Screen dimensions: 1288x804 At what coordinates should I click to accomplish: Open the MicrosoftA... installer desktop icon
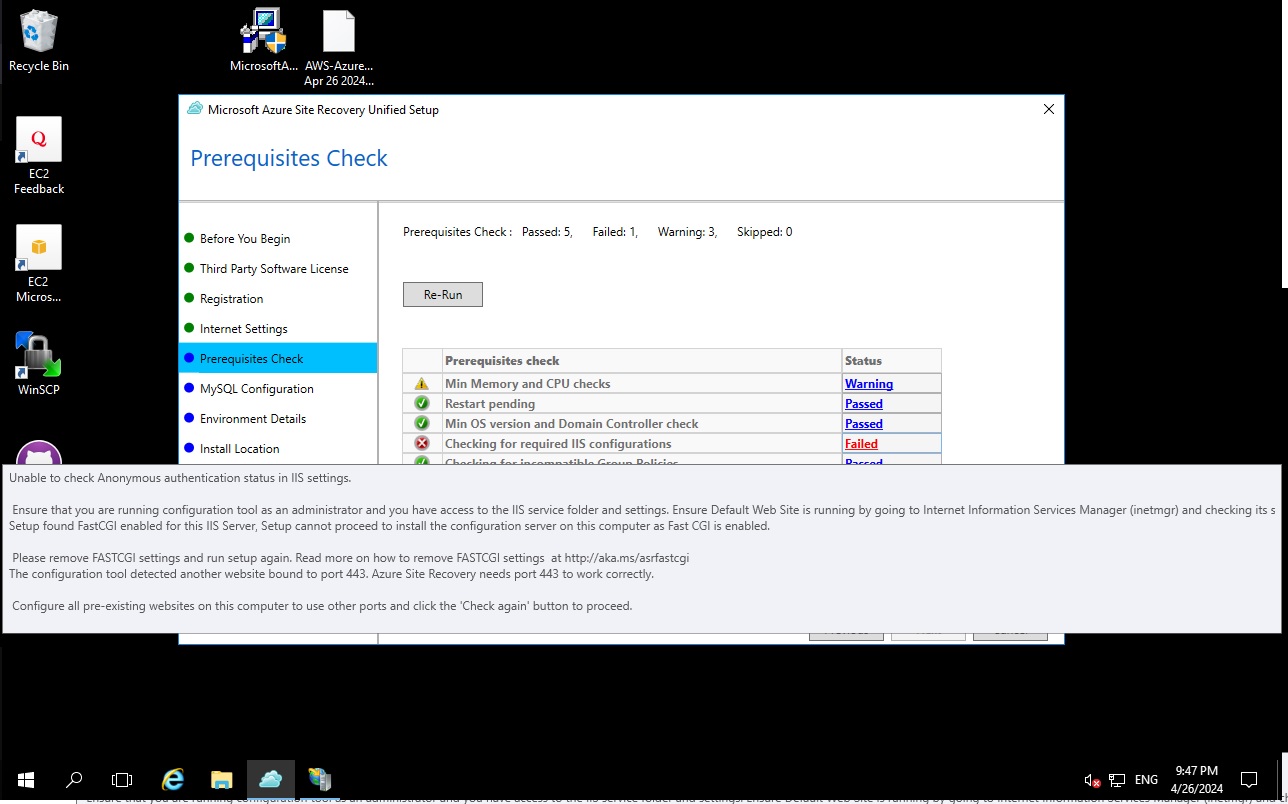click(x=264, y=41)
